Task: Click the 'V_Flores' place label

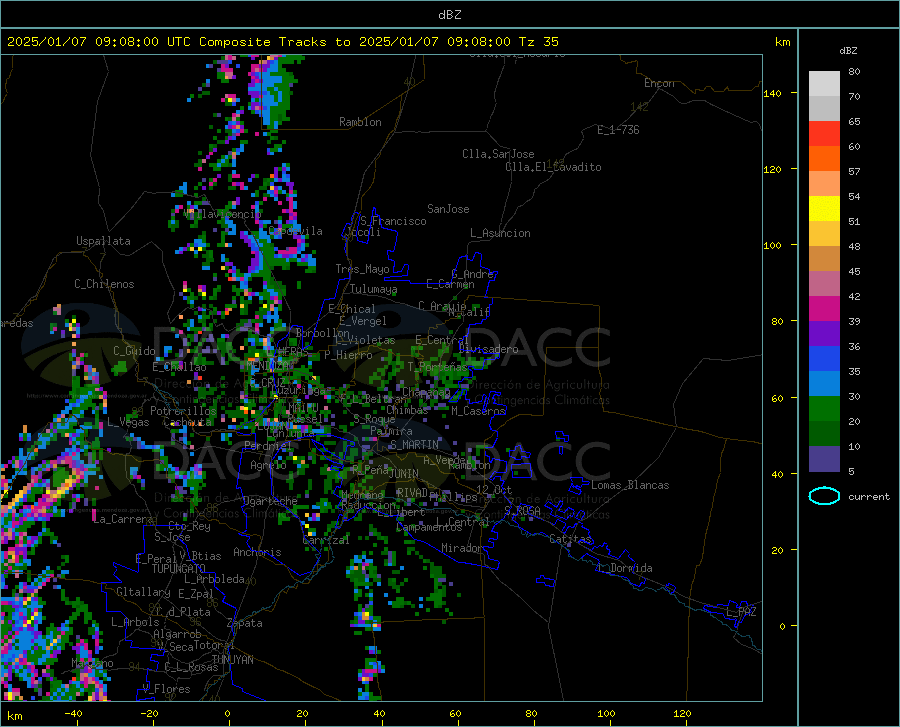Action: 166,689
